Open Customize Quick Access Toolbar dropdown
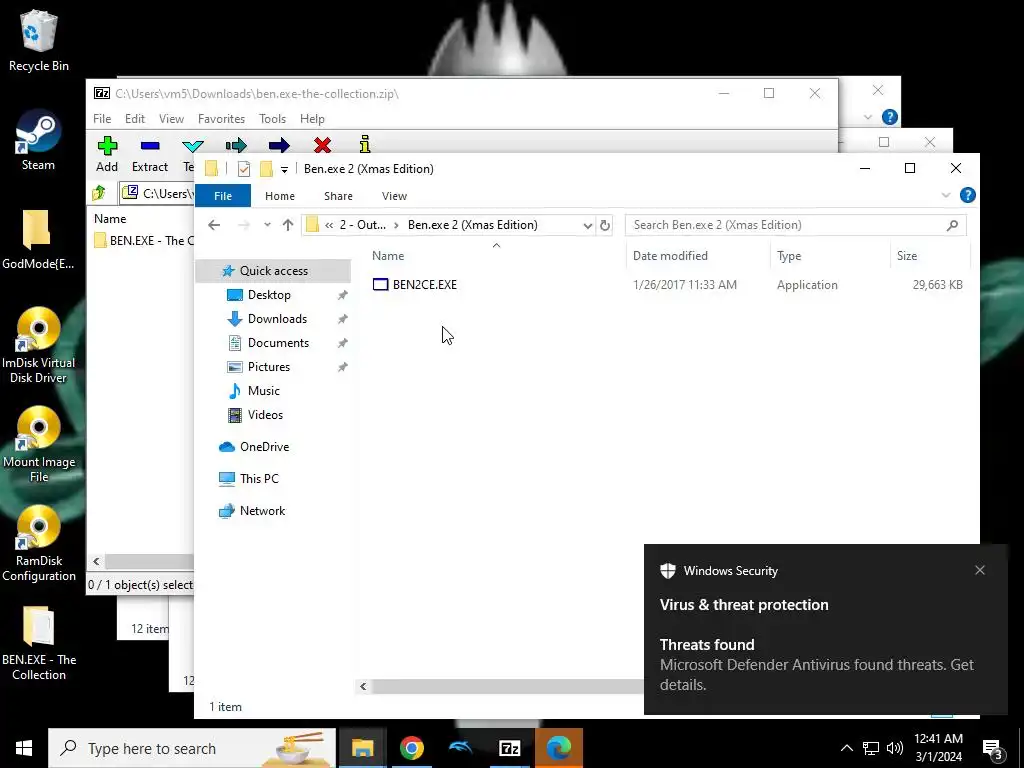 284,170
